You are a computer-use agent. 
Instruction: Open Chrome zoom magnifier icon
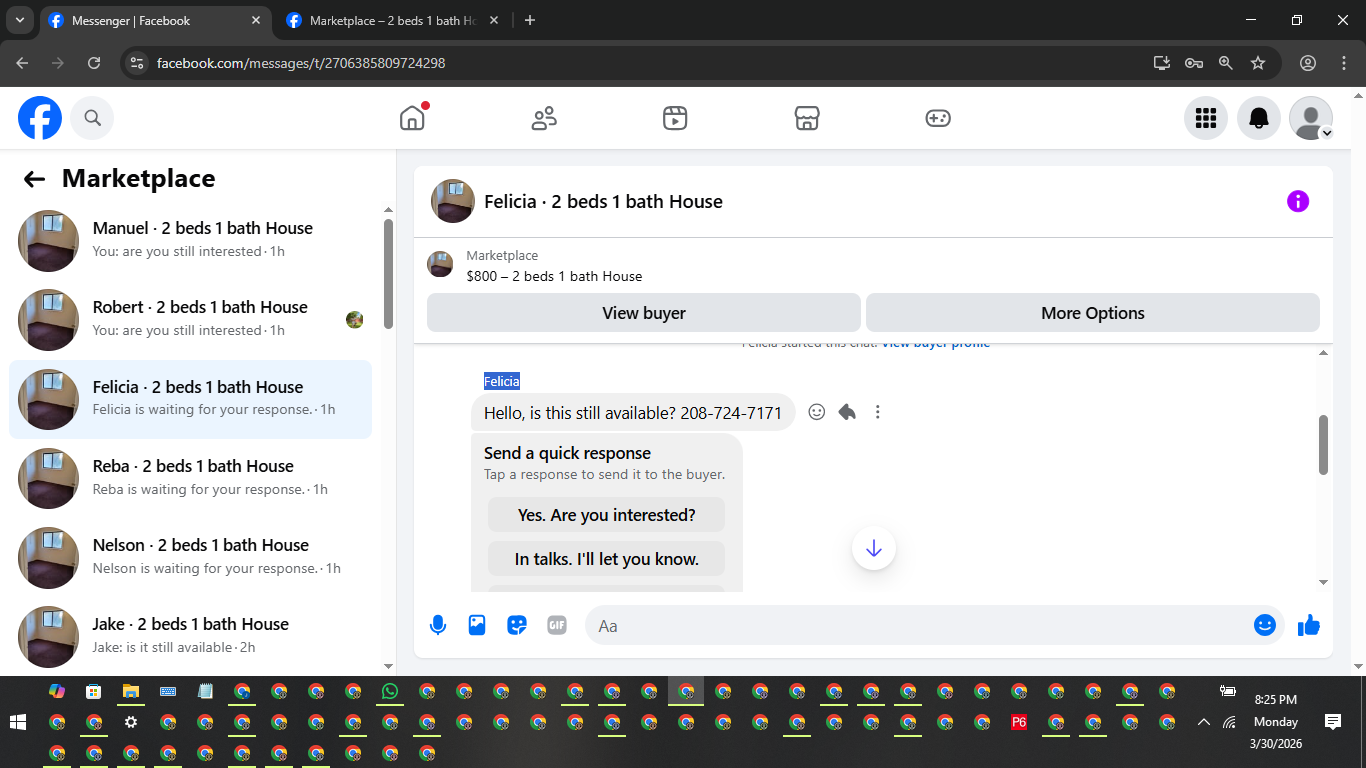[x=1226, y=63]
